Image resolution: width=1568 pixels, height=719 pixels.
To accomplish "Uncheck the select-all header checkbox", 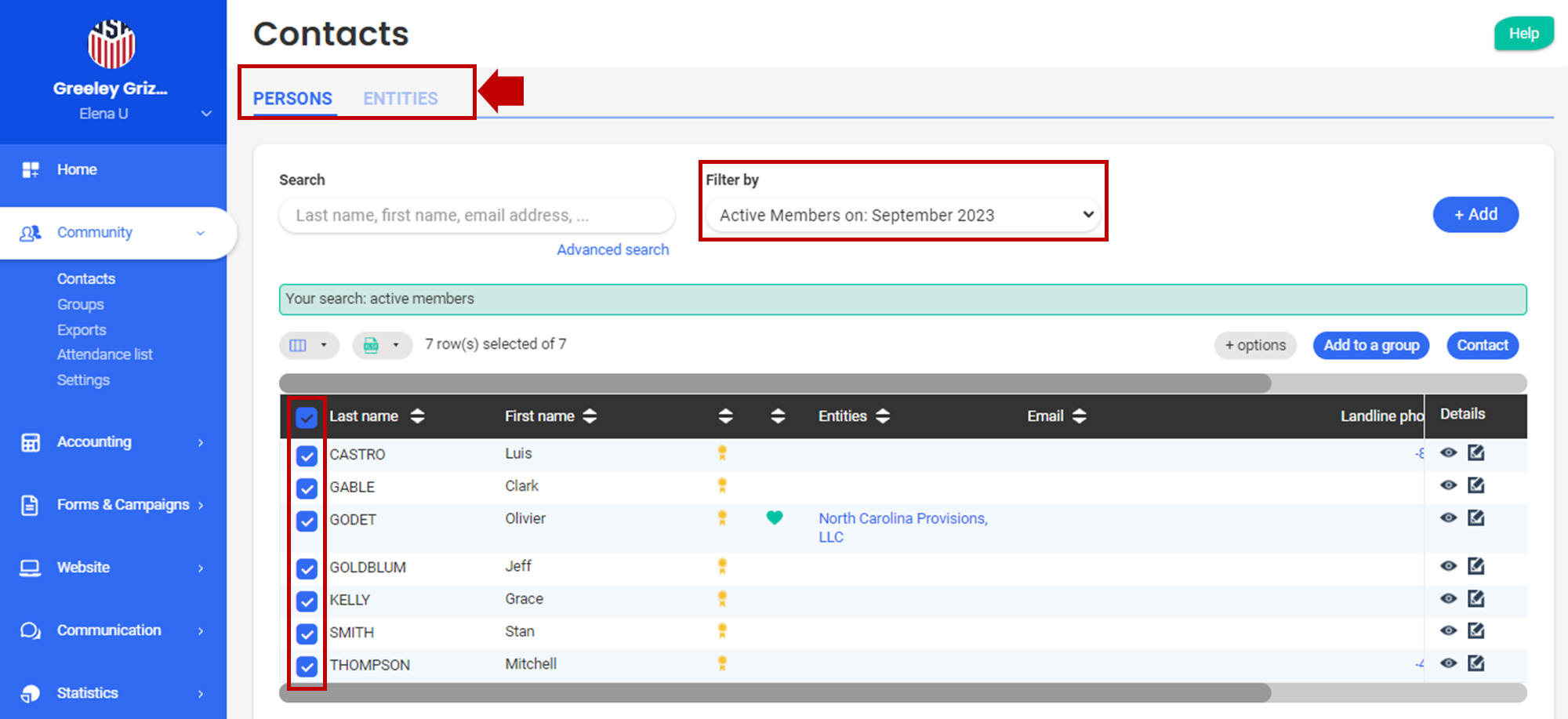I will [307, 417].
